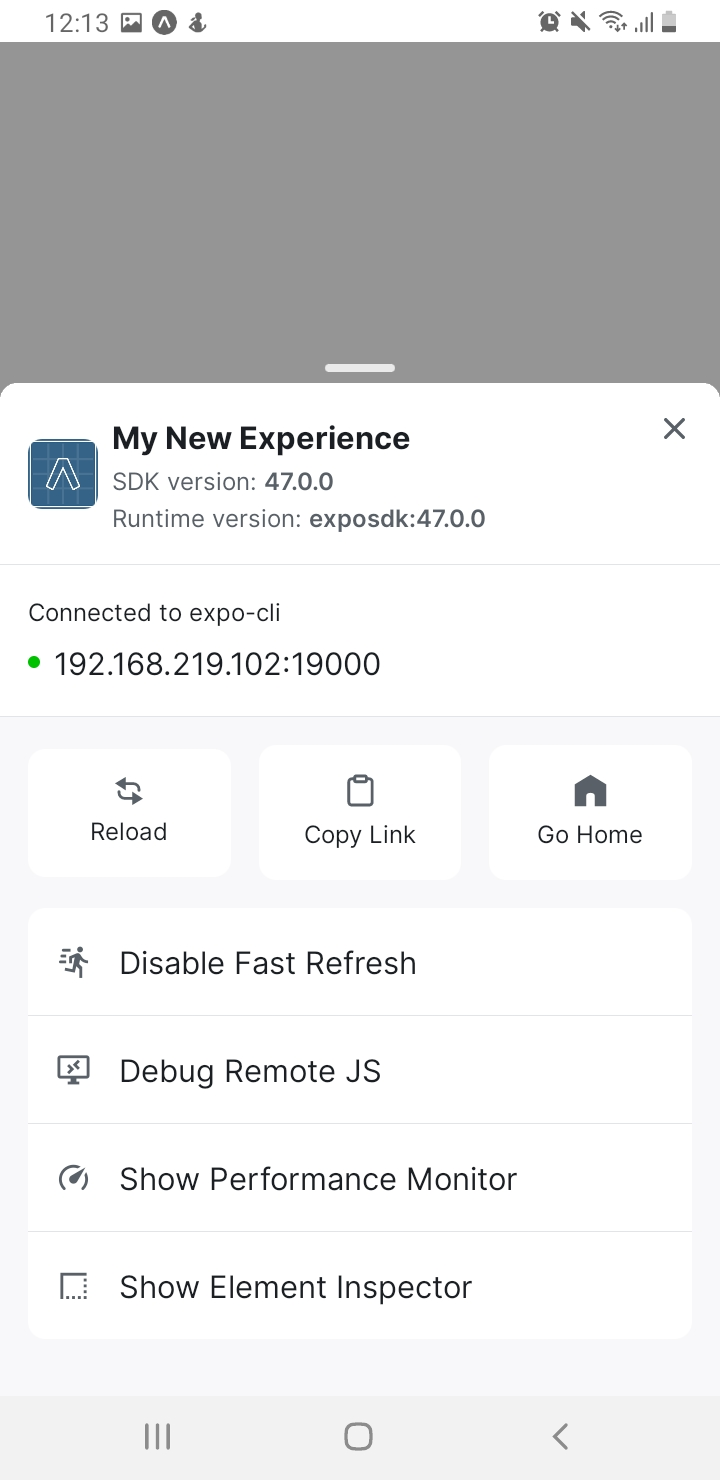Tap the My New Experience title

(261, 438)
